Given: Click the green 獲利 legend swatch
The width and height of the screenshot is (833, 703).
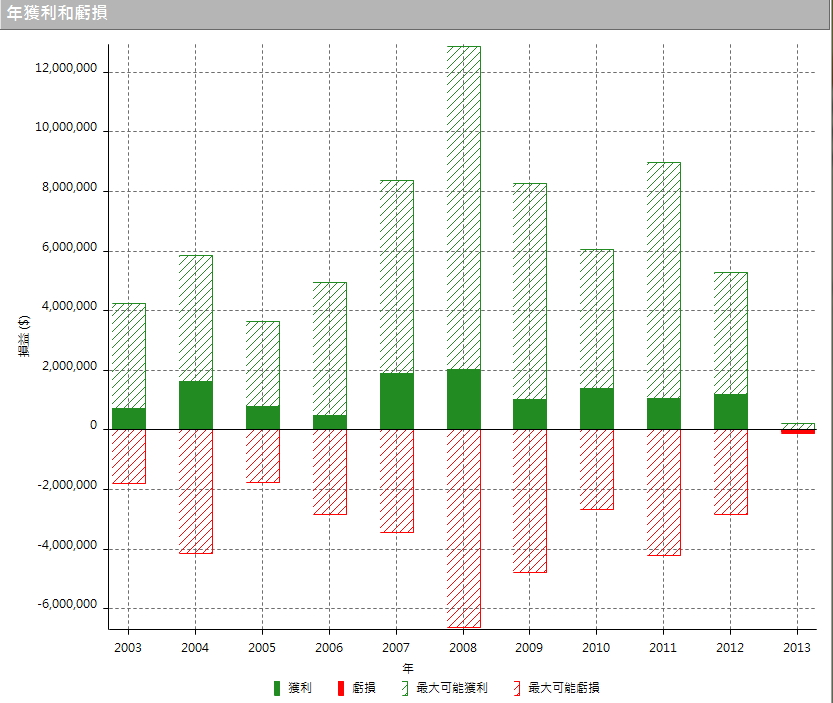Looking at the screenshot, I should 277,688.
